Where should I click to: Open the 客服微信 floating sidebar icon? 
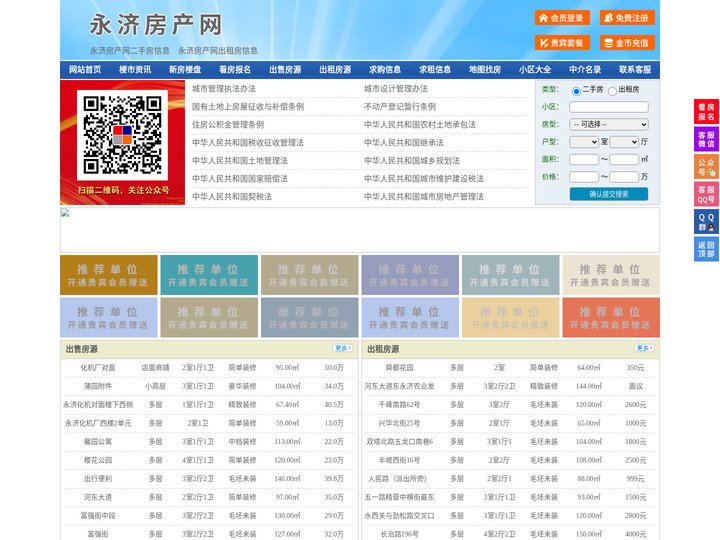[706, 139]
